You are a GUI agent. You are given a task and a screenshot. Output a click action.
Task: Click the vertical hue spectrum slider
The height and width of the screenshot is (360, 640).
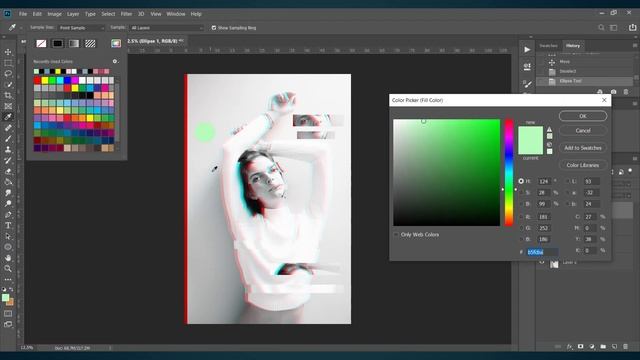(509, 172)
